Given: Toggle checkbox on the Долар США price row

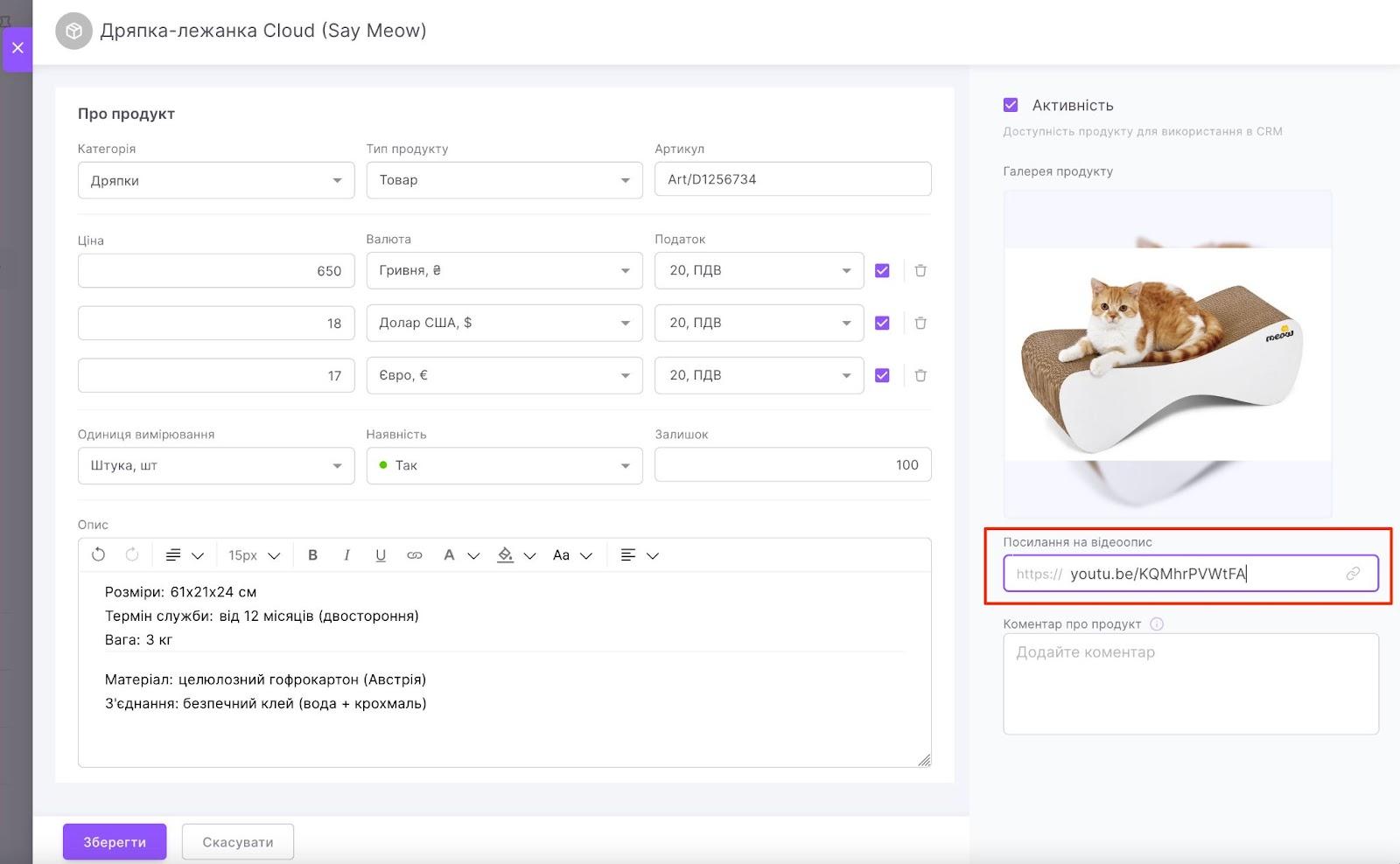Looking at the screenshot, I should pos(882,324).
